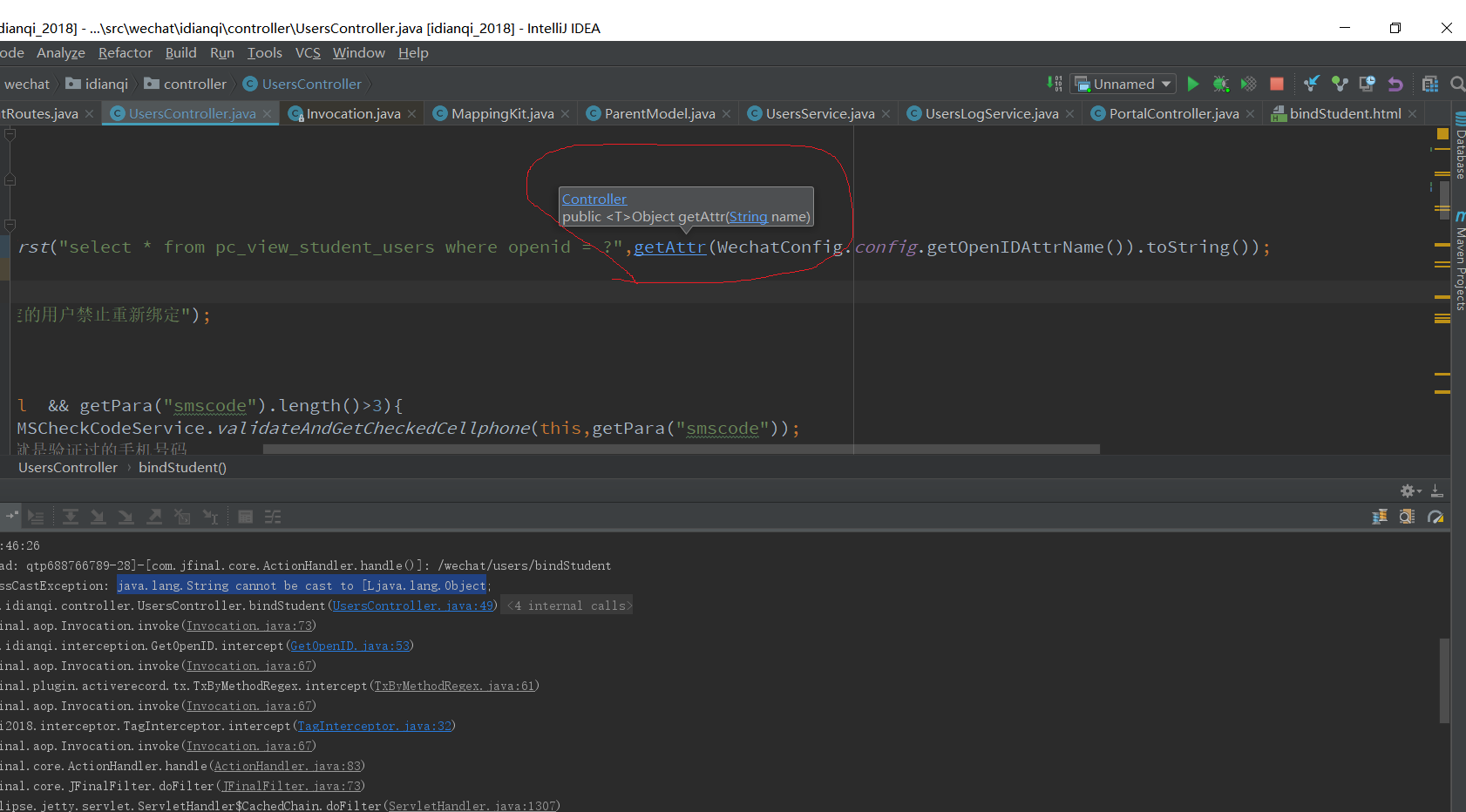
Task: Click Step Over debugger icon
Action: [71, 517]
